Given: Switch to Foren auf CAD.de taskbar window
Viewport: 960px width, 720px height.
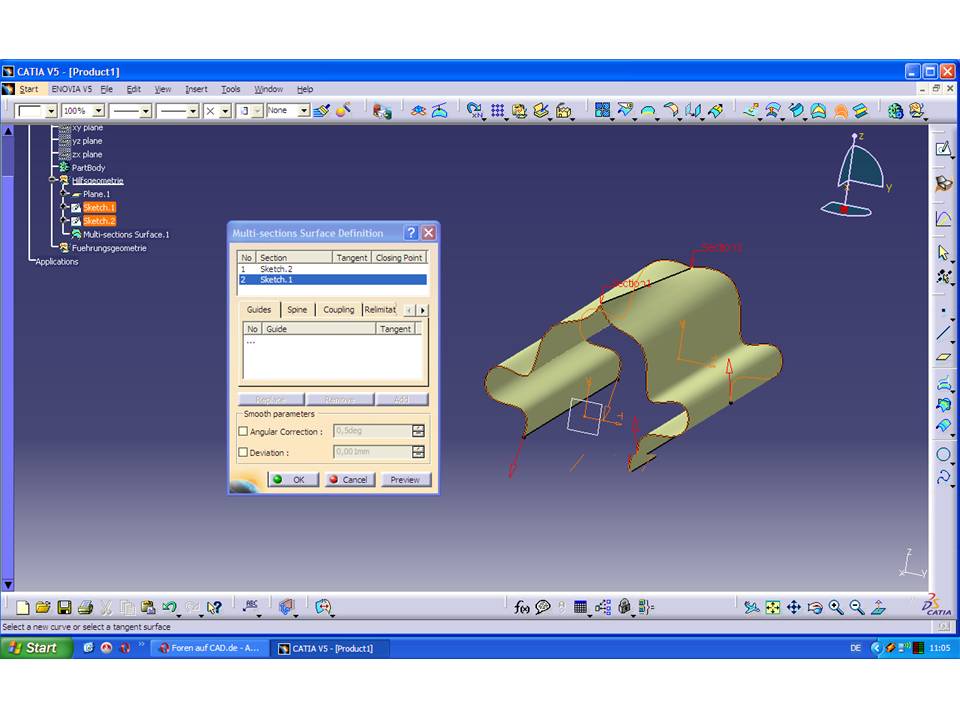Looking at the screenshot, I should pyautogui.click(x=209, y=648).
